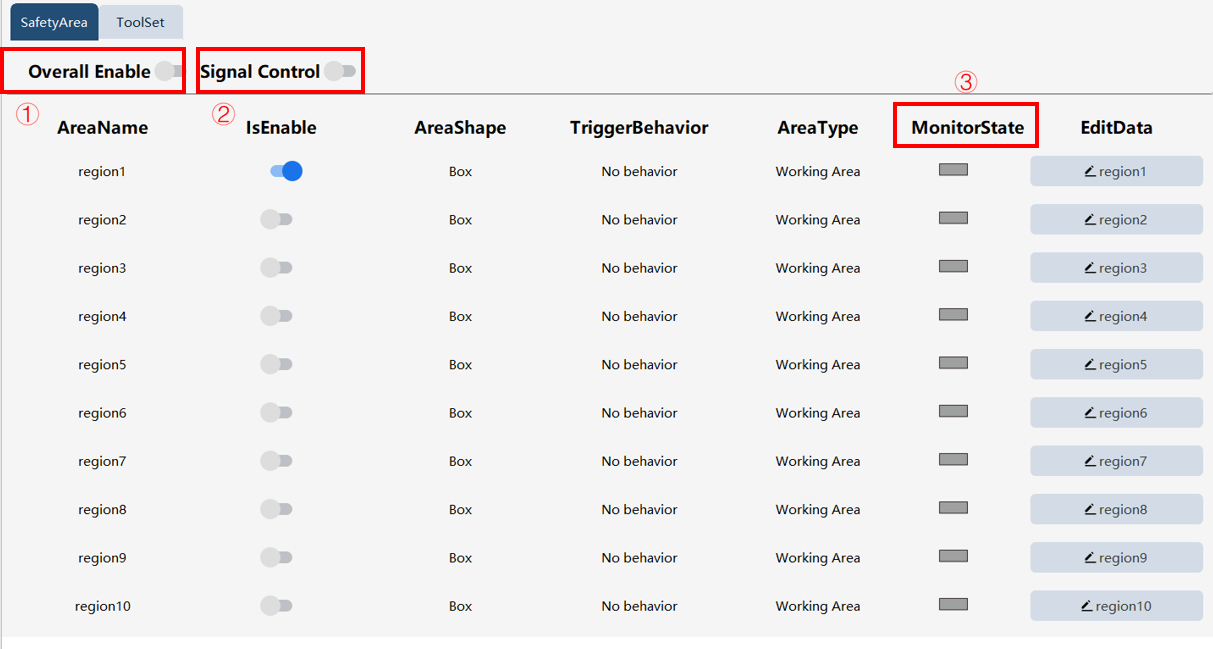The width and height of the screenshot is (1213, 649).
Task: Enable the region5 IsEnable switch
Action: pos(276,364)
